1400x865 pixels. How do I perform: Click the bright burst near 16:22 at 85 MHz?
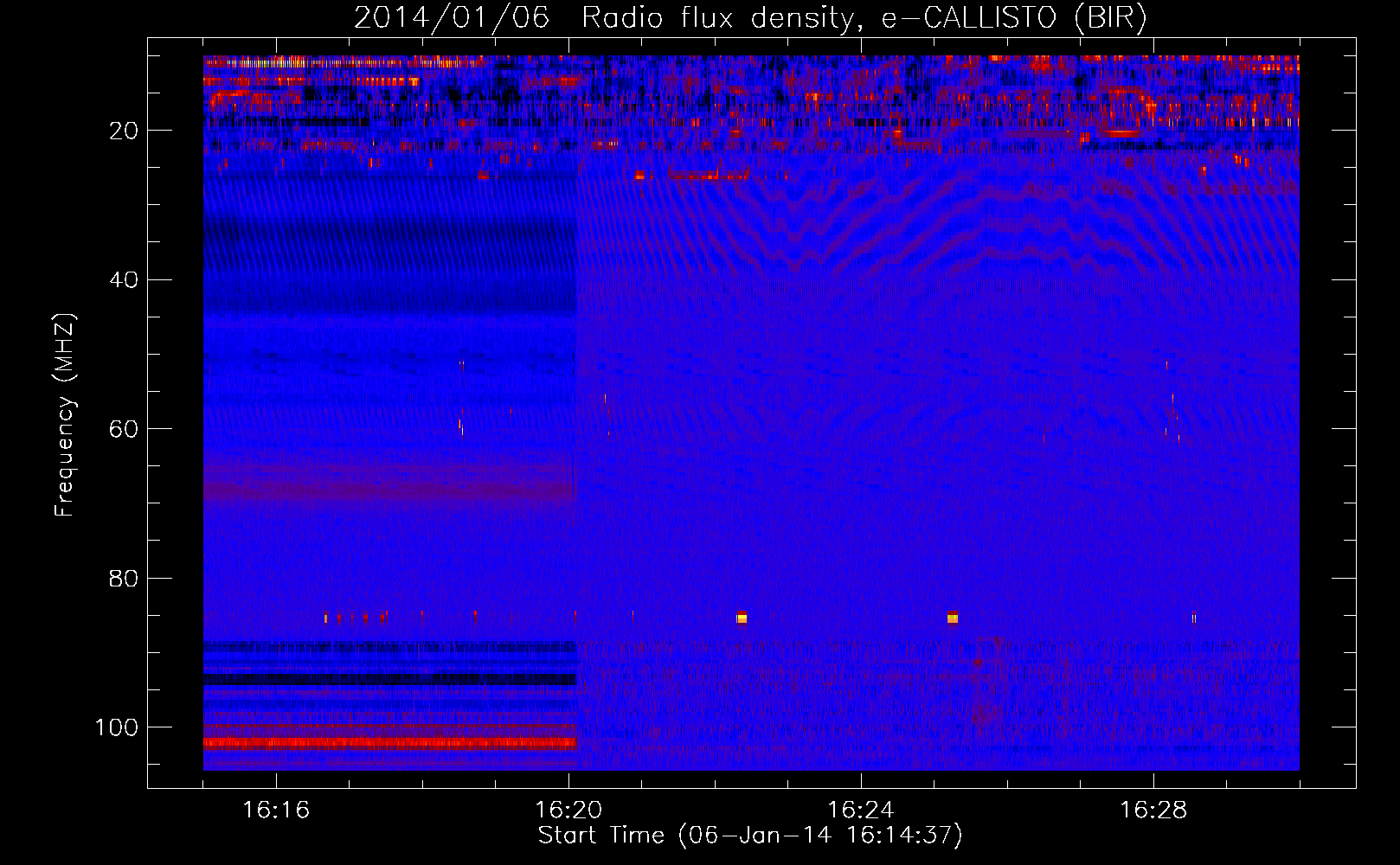click(742, 617)
